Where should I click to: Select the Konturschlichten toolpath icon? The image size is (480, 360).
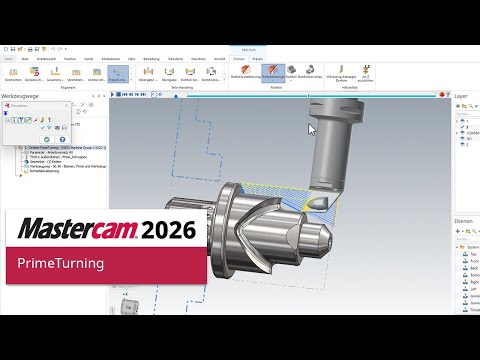[97, 74]
